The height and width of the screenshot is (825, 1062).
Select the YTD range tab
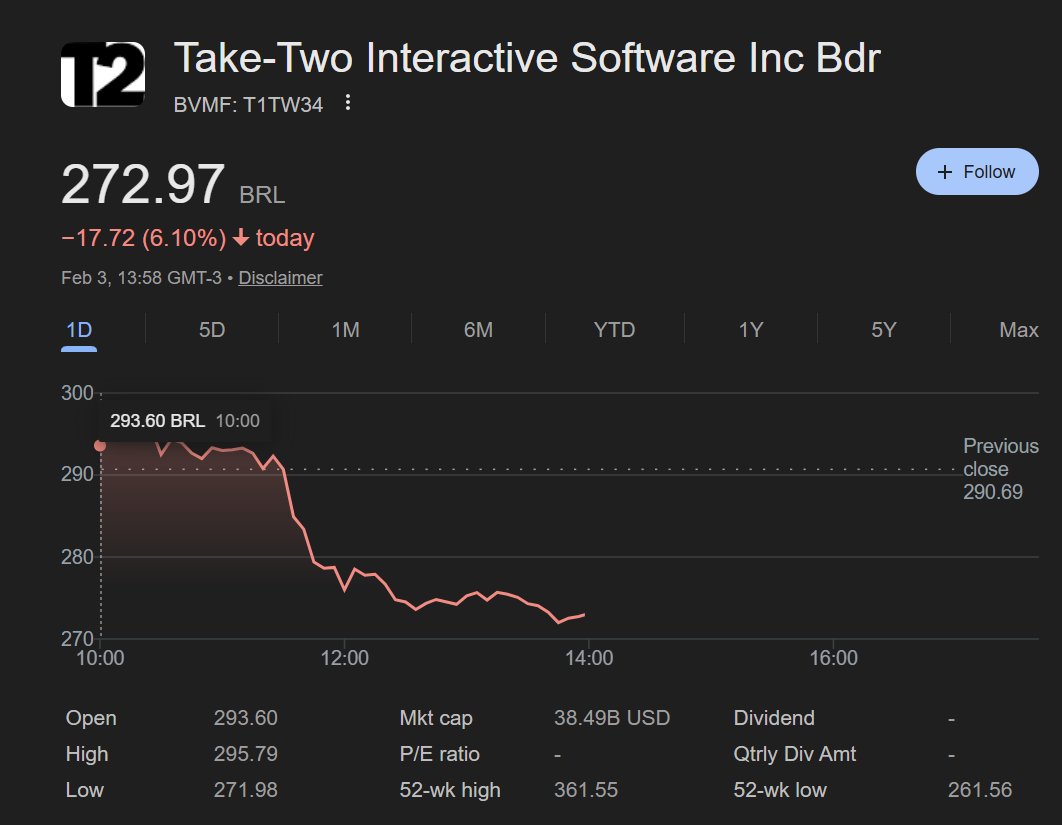click(614, 330)
